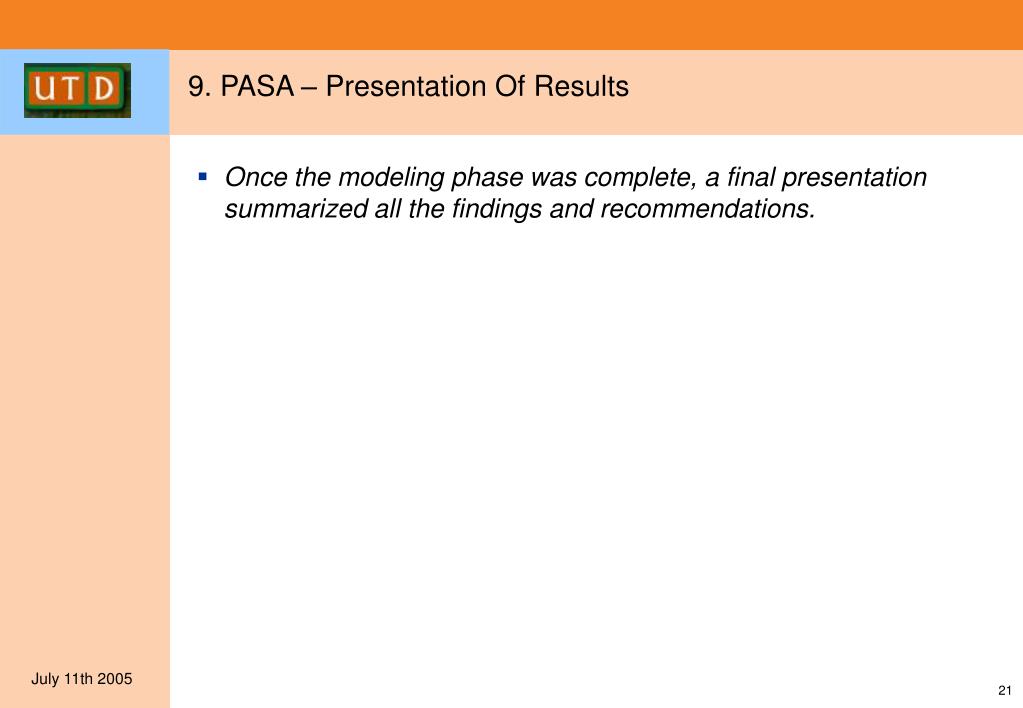
Task: Click the word 'recommendations.' in the bullet text
Action: [x=708, y=209]
